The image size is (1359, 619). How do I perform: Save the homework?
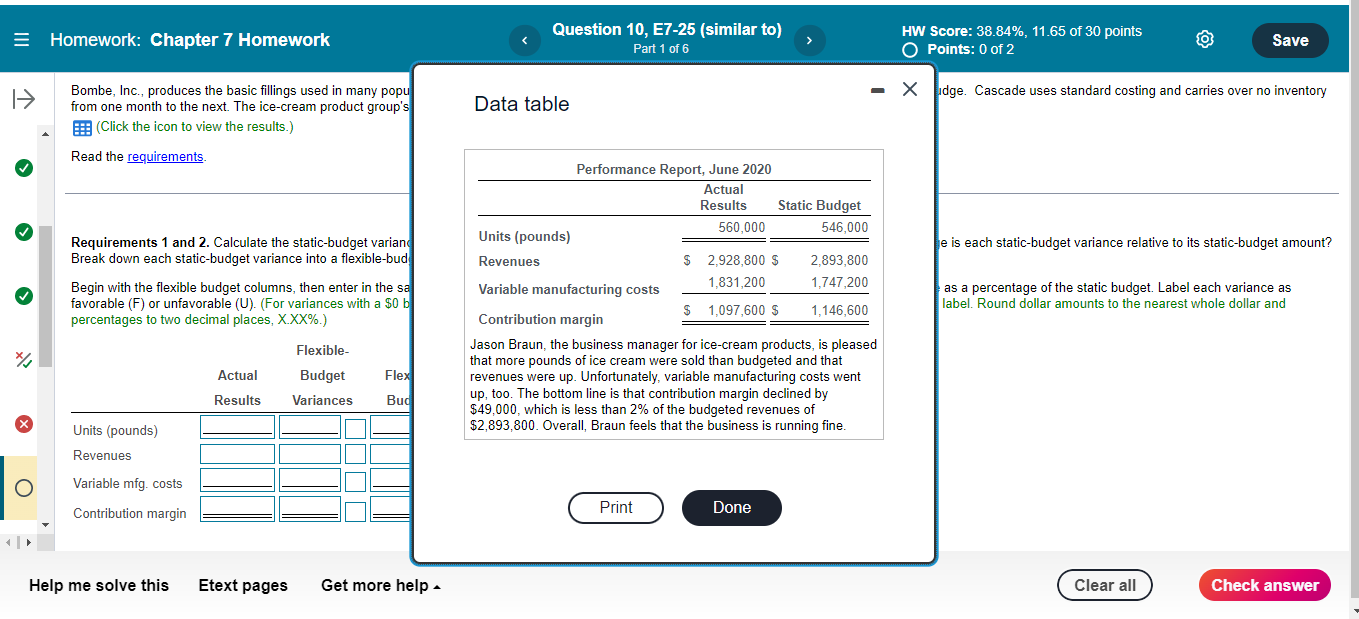pyautogui.click(x=1290, y=40)
